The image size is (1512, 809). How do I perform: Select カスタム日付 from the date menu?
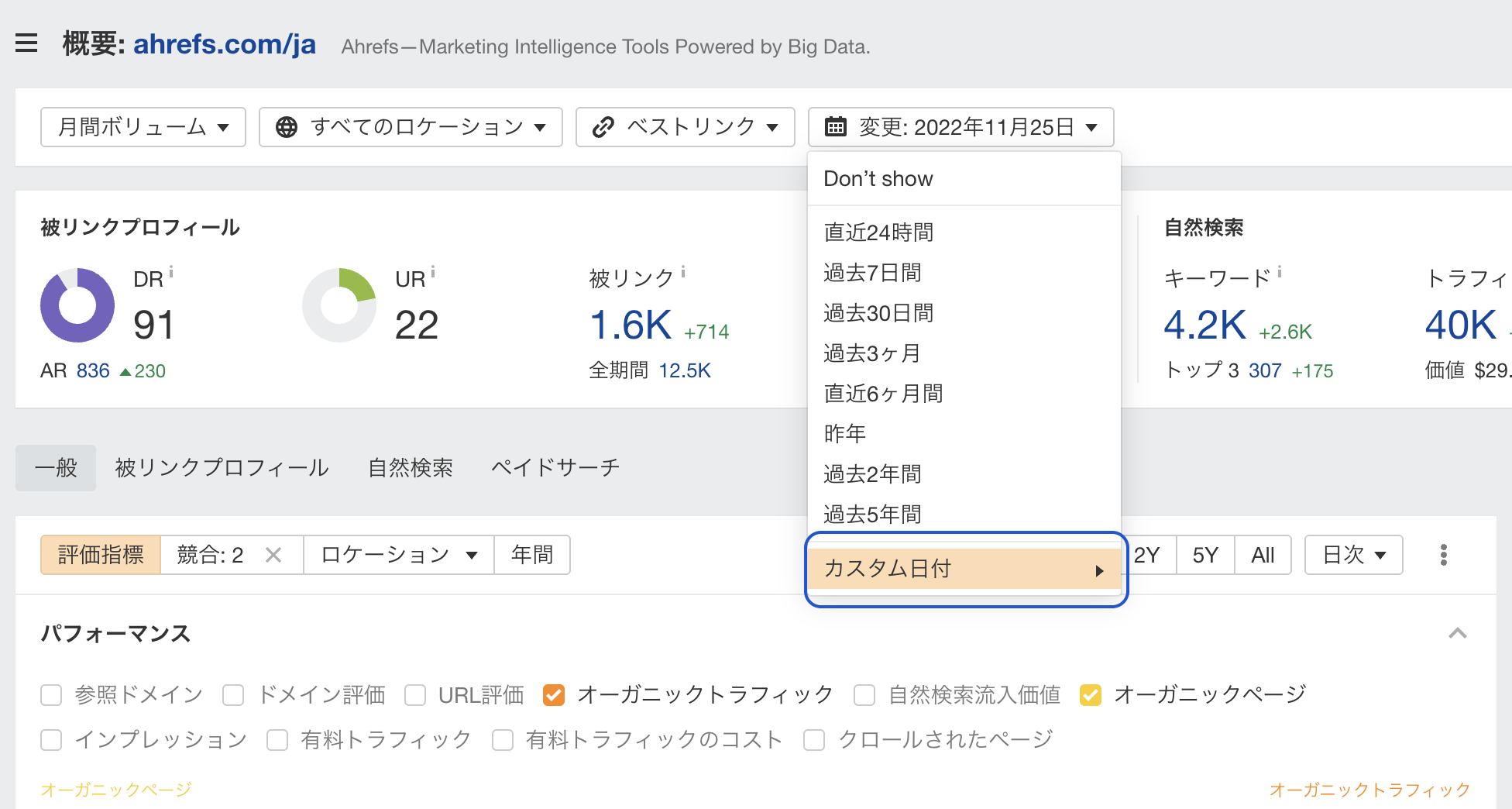pyautogui.click(x=964, y=569)
